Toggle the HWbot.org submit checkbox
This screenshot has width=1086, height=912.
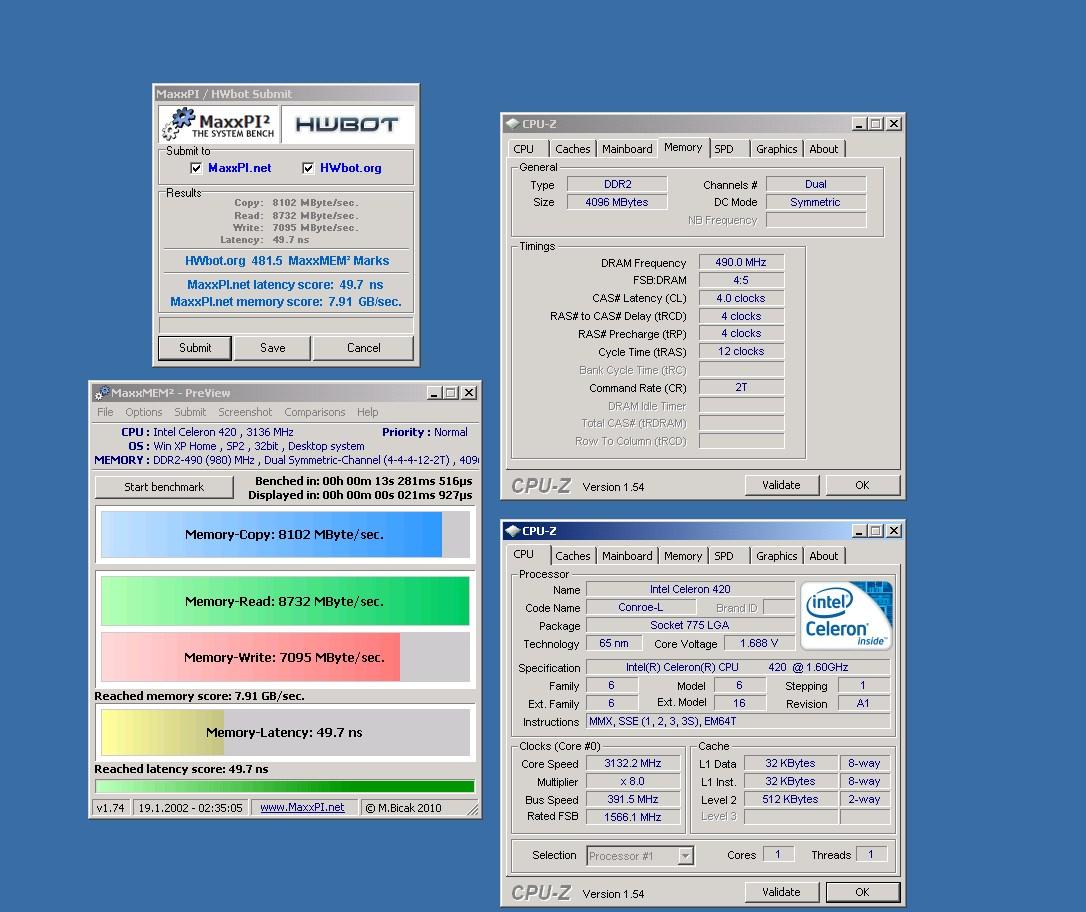click(308, 168)
